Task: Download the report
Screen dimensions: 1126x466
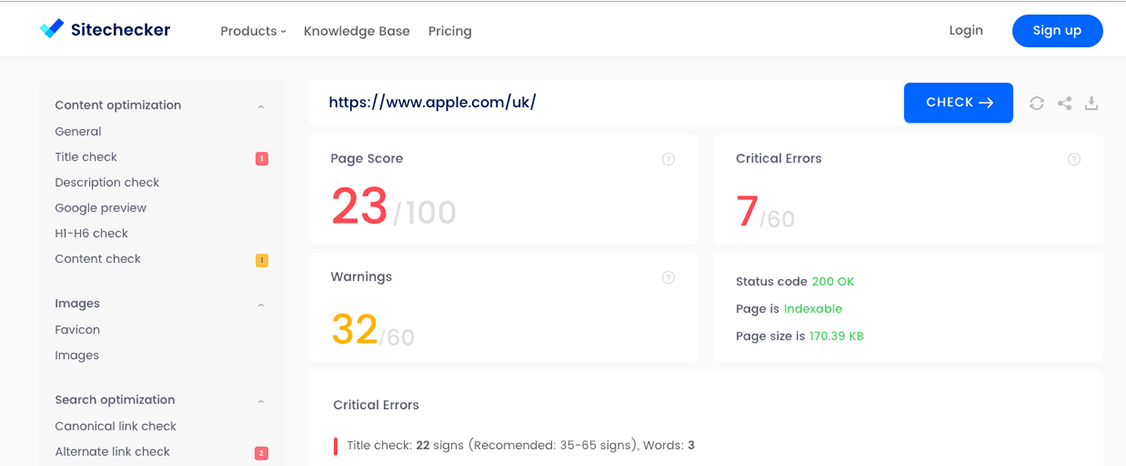Action: pos(1092,103)
